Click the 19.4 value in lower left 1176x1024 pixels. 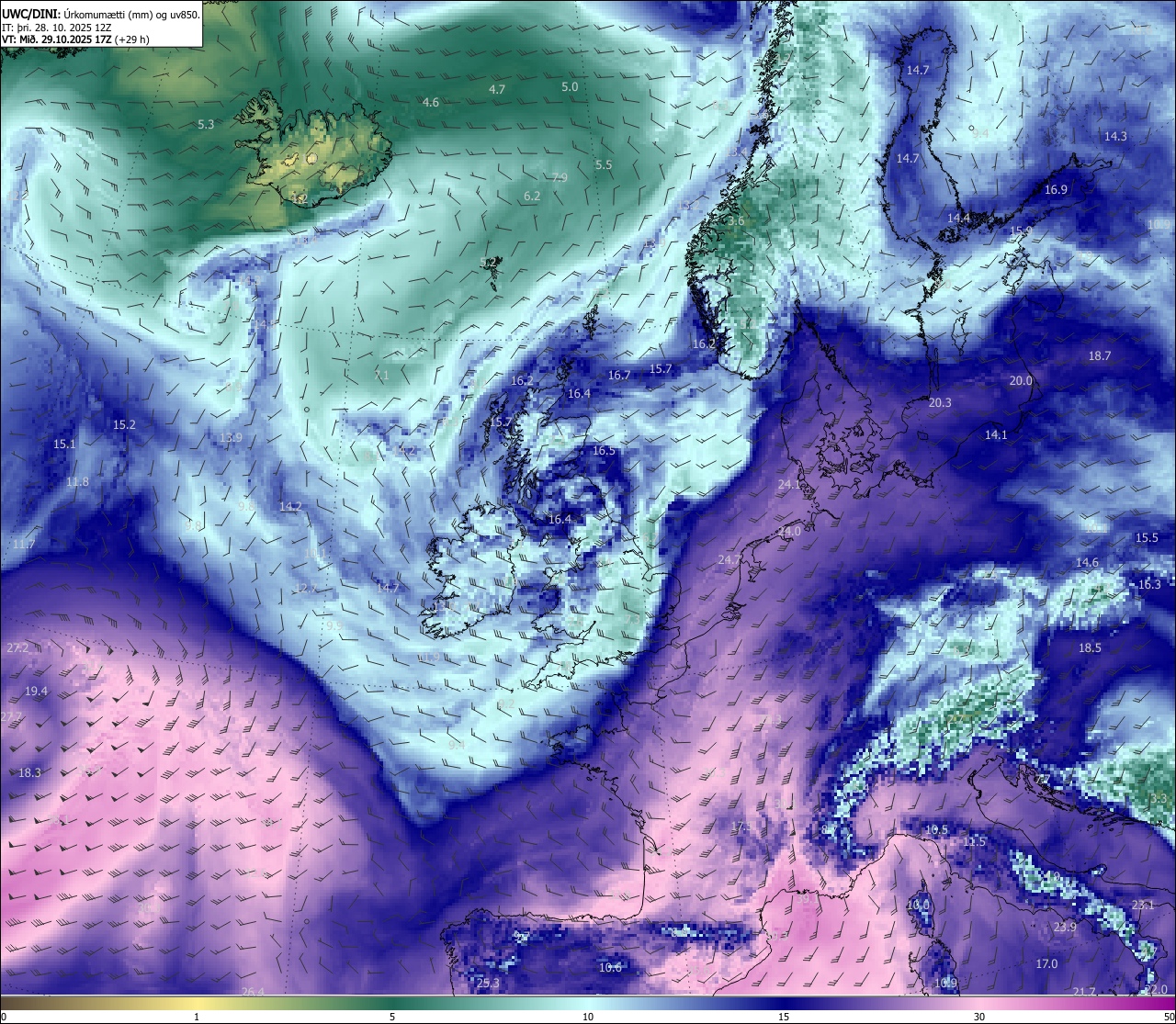point(36,692)
